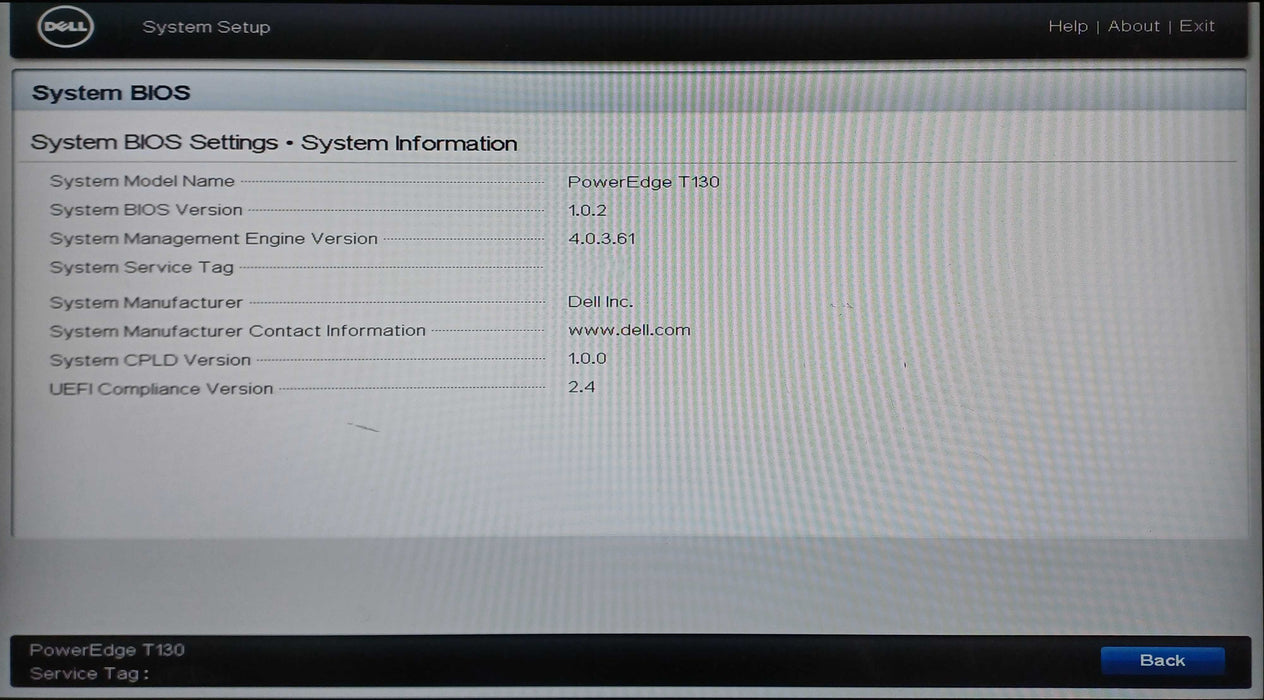This screenshot has height=700, width=1264.
Task: Select System Management Engine Version label
Action: 214,239
